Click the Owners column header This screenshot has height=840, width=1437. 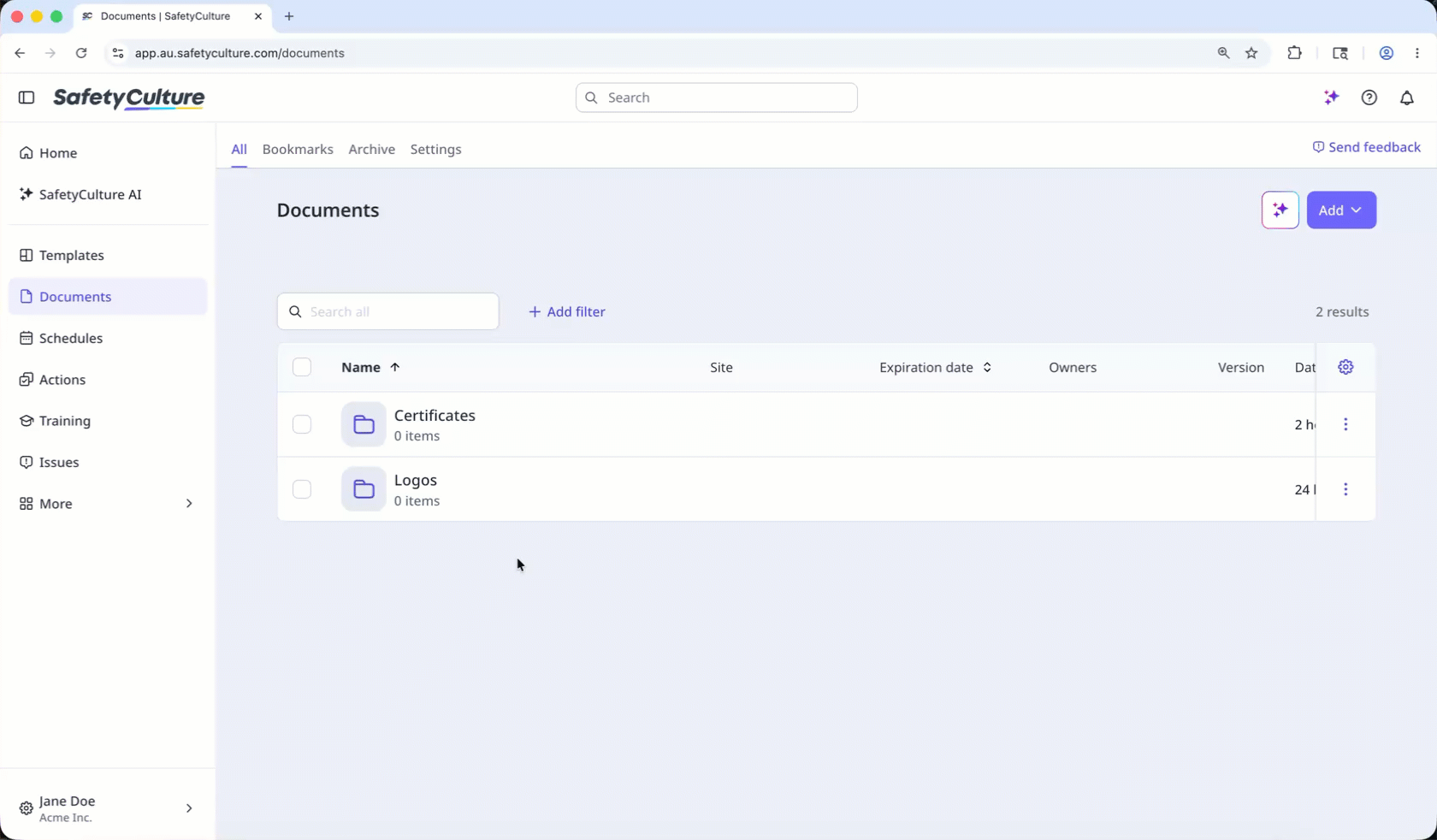click(x=1073, y=367)
